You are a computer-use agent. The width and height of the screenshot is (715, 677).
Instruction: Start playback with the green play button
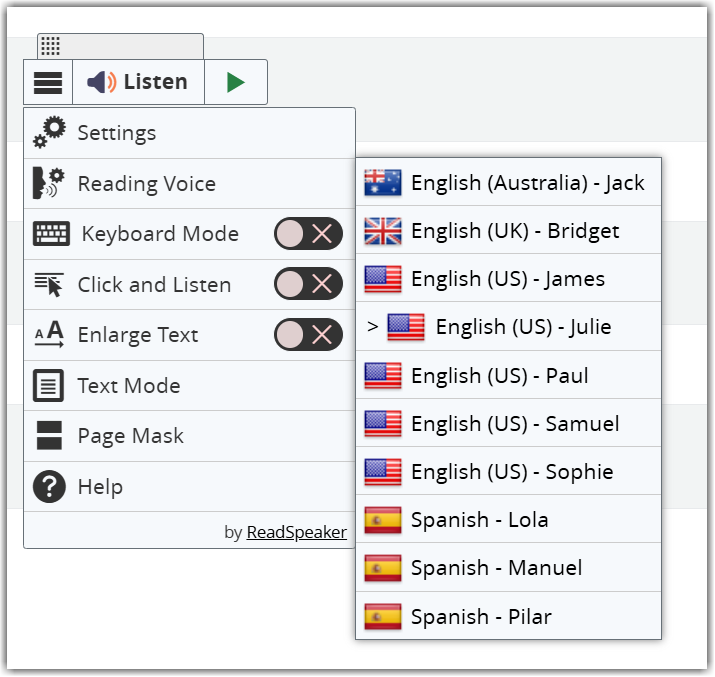pyautogui.click(x=236, y=83)
